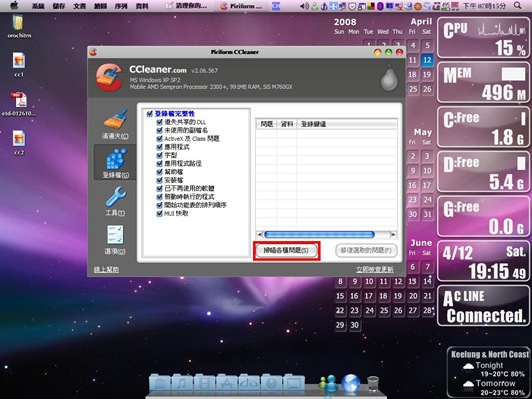The height and width of the screenshot is (399, 532).
Task: Open the 文書 menu in the menu bar
Action: pyautogui.click(x=80, y=6)
